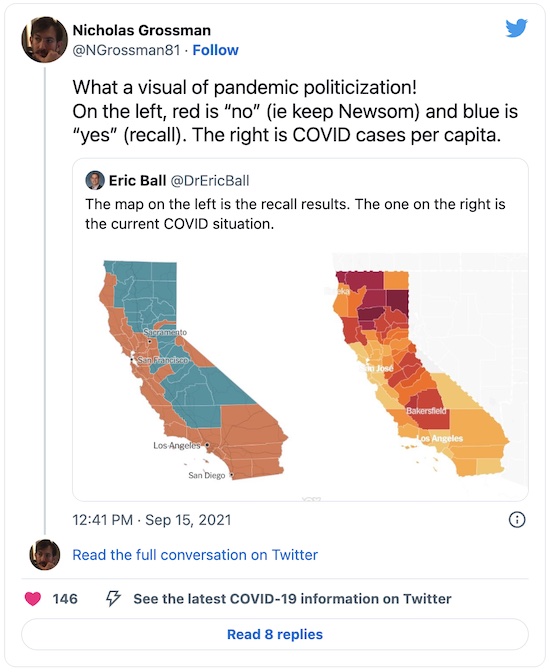550x672 pixels.
Task: Click the Nicholas Grossman display name
Action: [x=142, y=30]
